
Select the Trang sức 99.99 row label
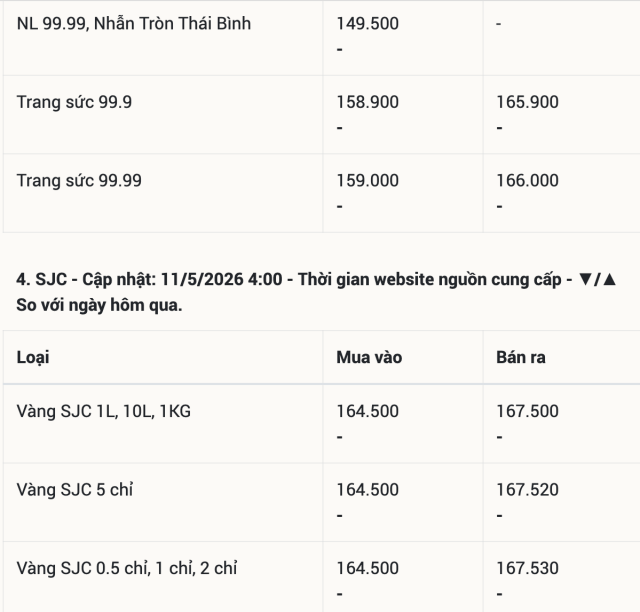[x=79, y=180]
